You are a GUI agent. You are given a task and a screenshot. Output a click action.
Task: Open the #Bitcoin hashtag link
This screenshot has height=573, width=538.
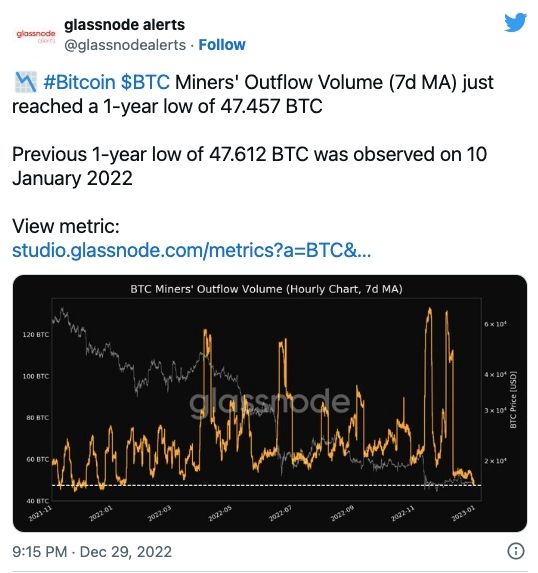click(x=79, y=82)
